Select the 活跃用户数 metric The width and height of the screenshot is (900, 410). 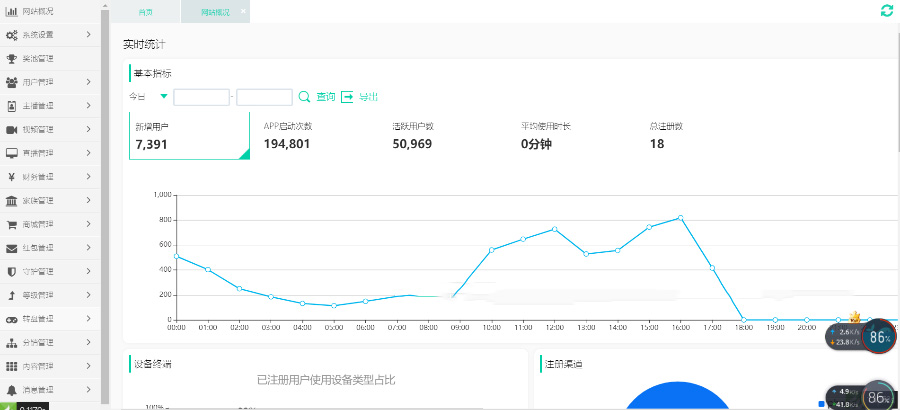(414, 136)
